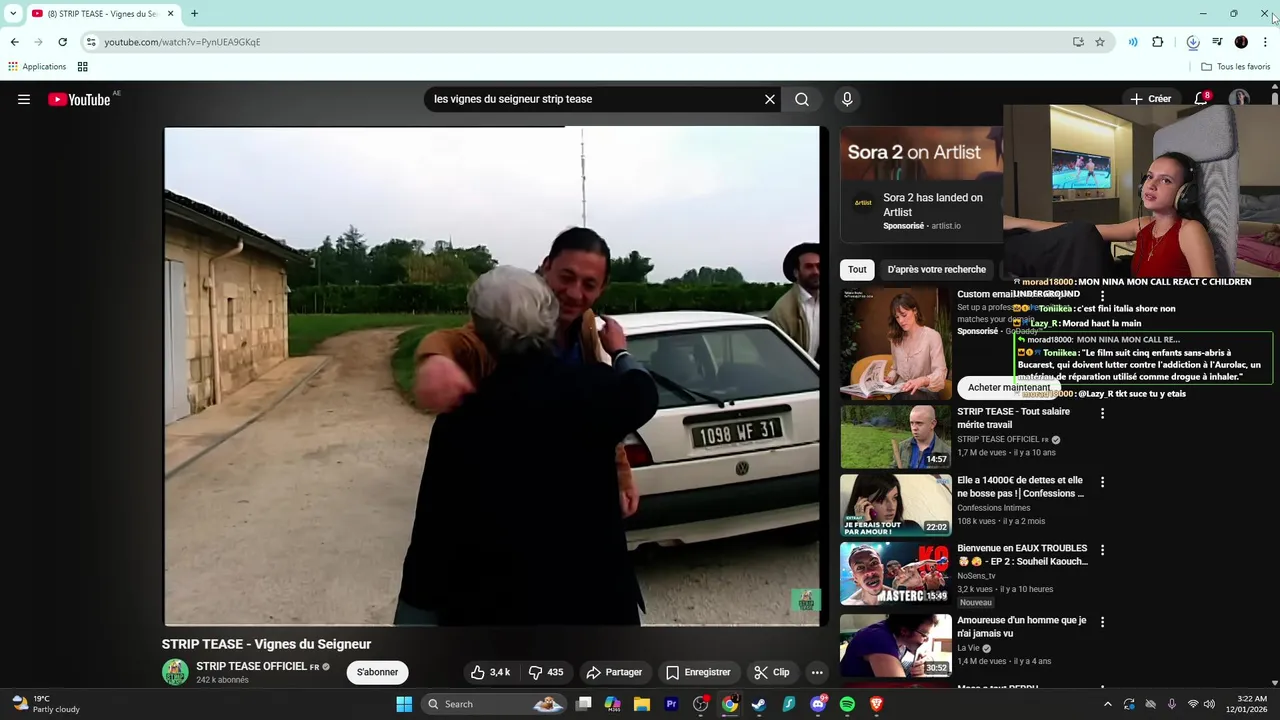Open more actions ellipsis under the video
Viewport: 1280px width, 720px height.
817,672
